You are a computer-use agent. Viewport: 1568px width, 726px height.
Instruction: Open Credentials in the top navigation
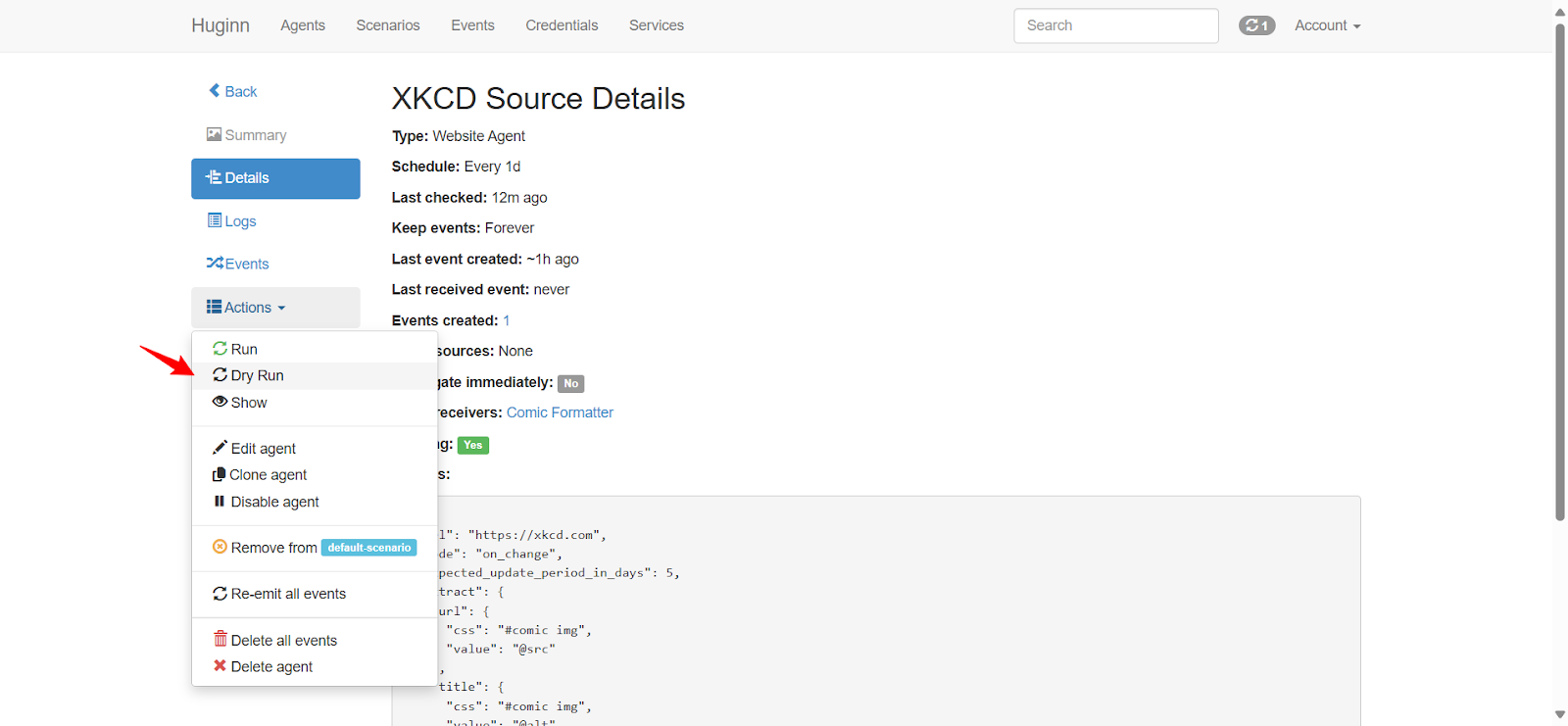click(x=562, y=25)
